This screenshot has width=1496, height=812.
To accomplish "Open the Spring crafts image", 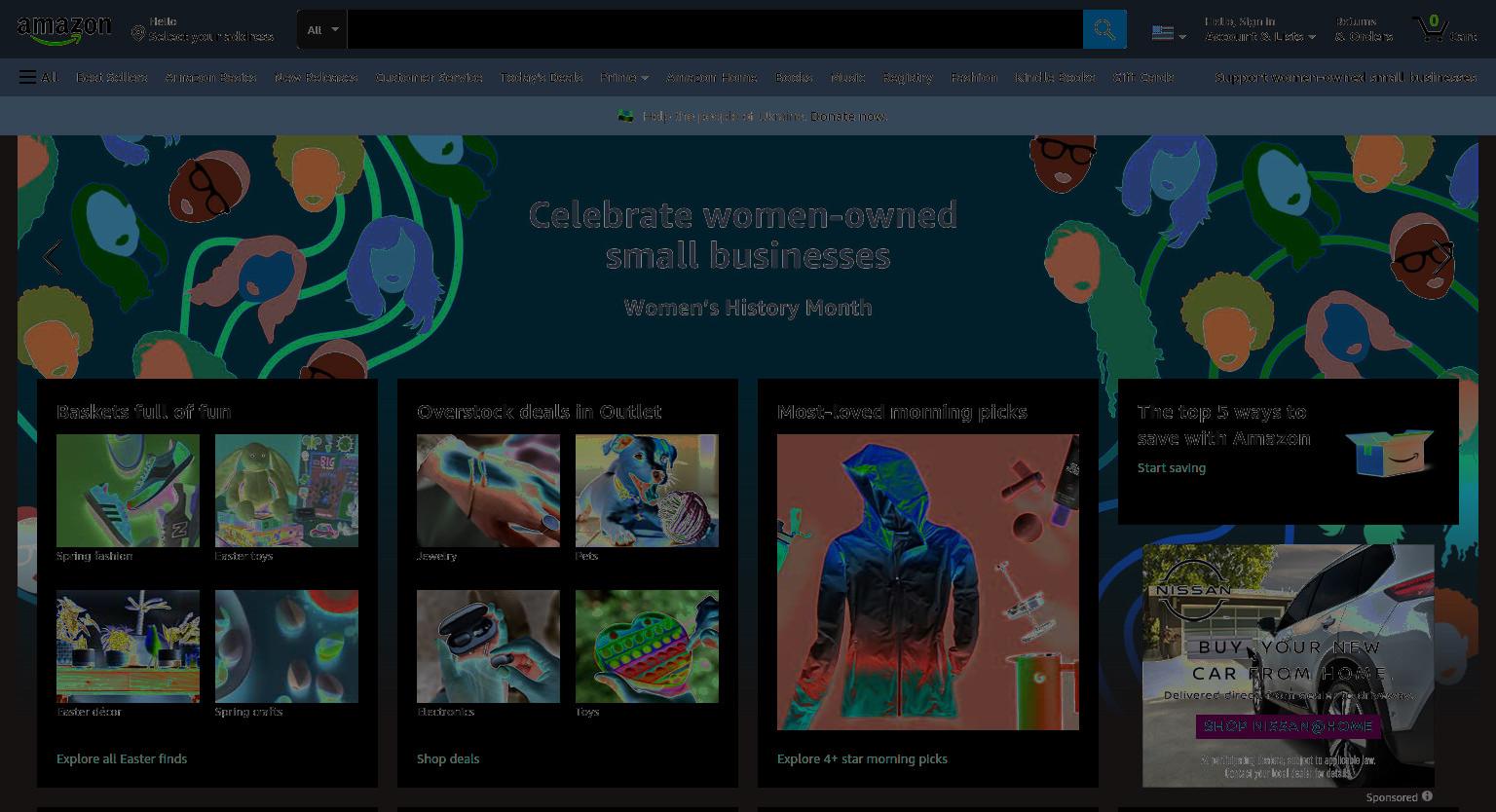I will tap(286, 646).
